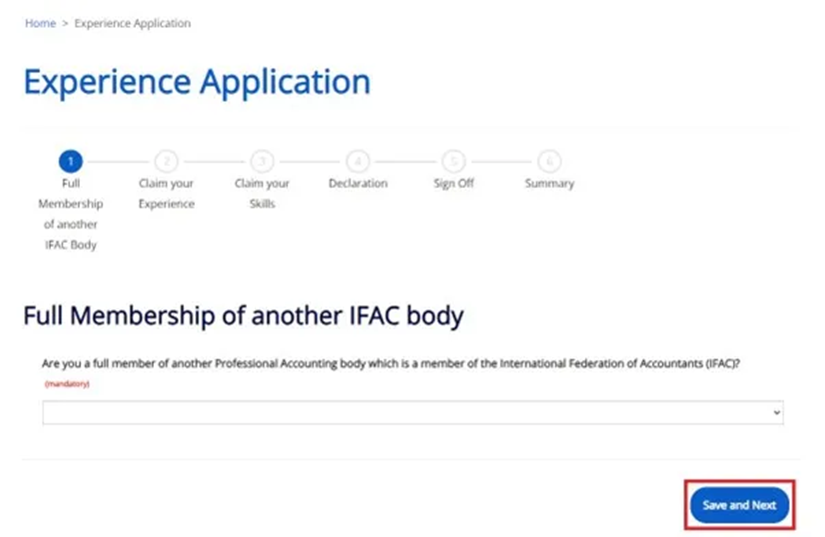Viewport: 825px width, 537px height.
Task: Click the chevron arrow of the membership dropdown
Action: point(776,413)
